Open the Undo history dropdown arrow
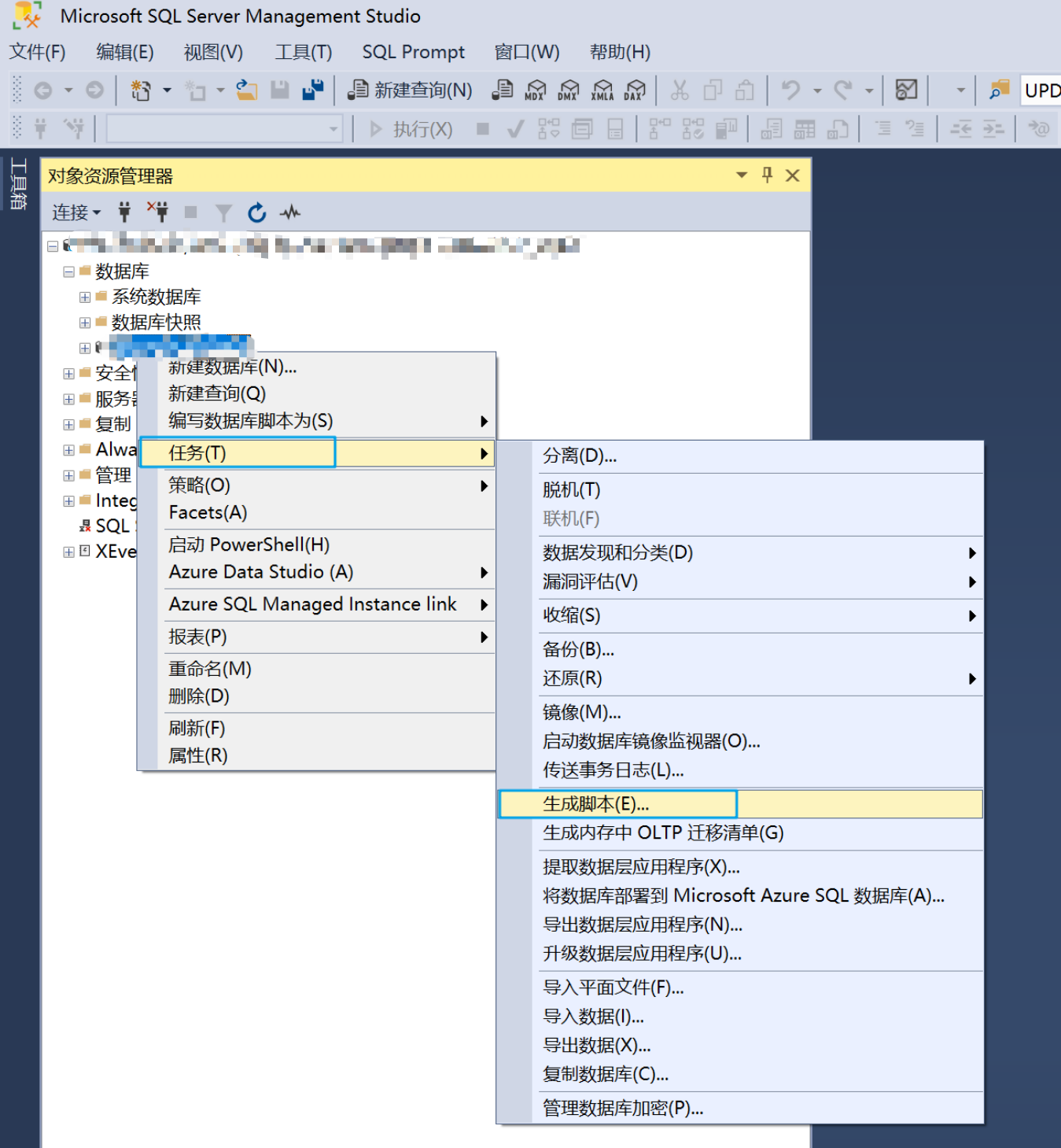Viewport: 1061px width, 1148px height. click(817, 90)
